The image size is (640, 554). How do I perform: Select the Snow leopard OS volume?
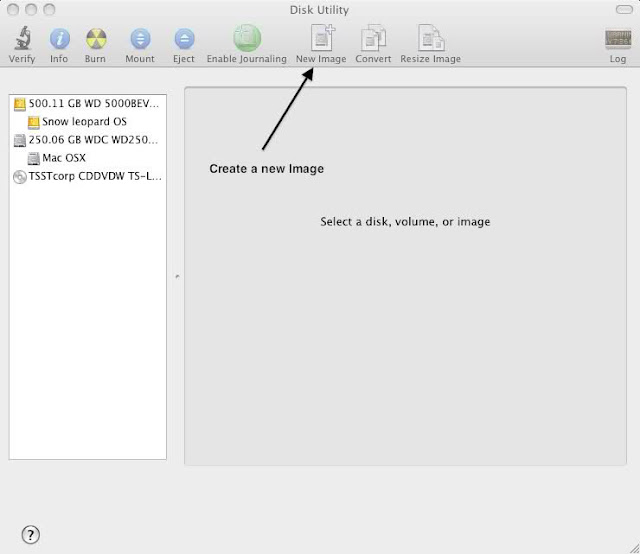pyautogui.click(x=88, y=122)
